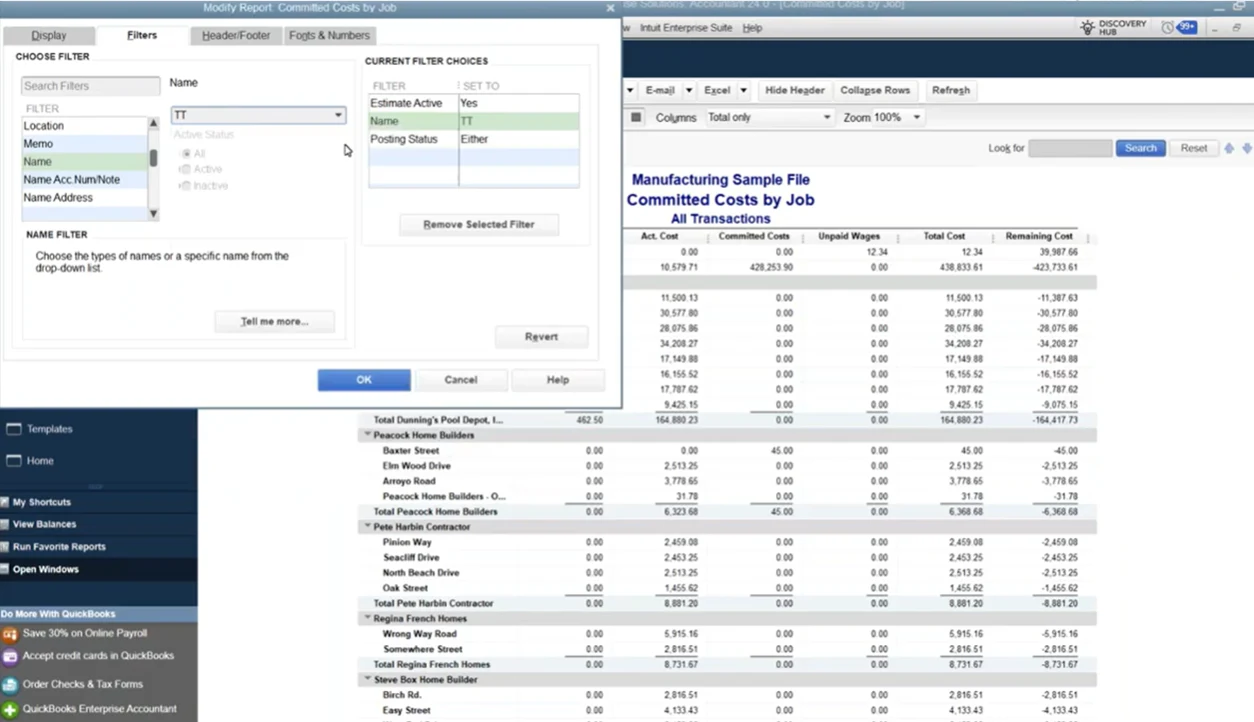The height and width of the screenshot is (722, 1254).
Task: Select the Inactive radio button
Action: click(x=185, y=186)
